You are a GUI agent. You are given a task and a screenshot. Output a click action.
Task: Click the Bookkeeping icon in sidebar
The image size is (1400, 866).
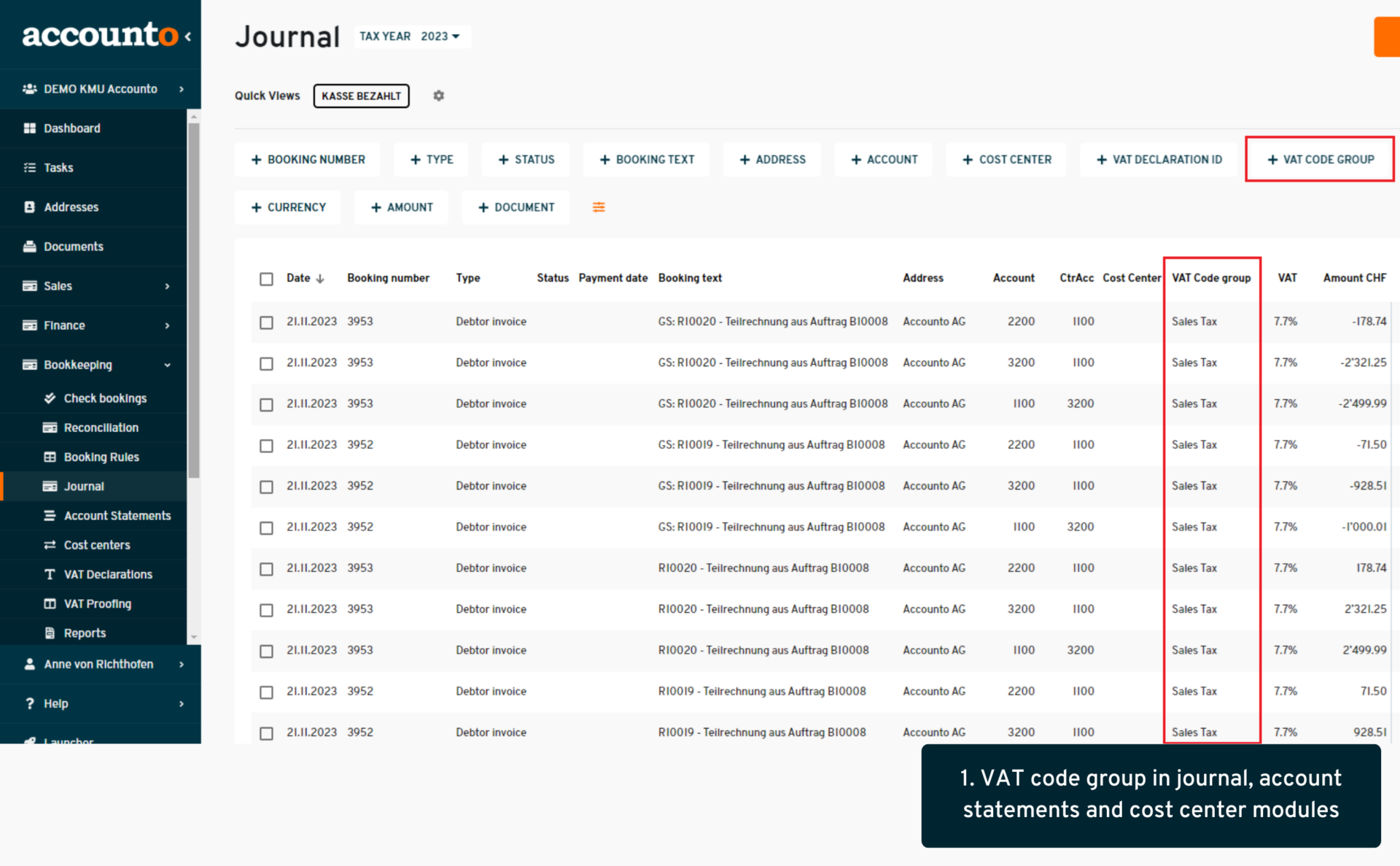tap(30, 365)
